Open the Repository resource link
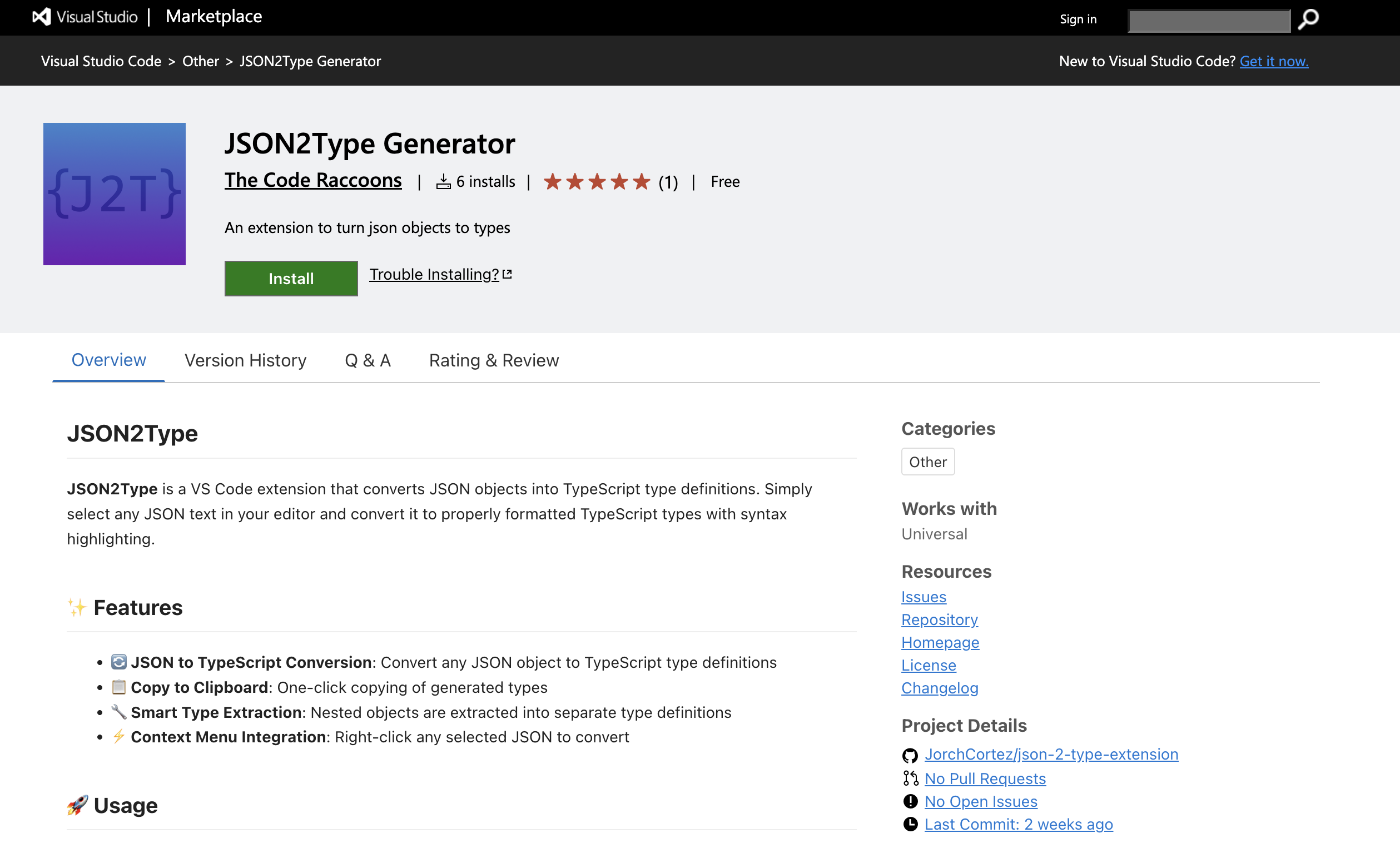The width and height of the screenshot is (1400, 853). click(939, 619)
